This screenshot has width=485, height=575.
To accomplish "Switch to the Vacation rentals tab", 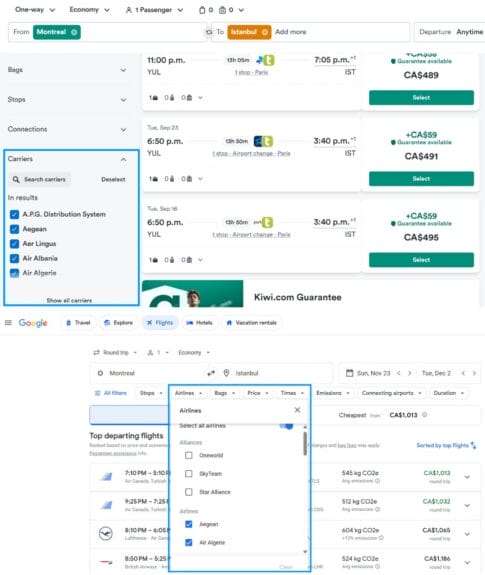I will pos(252,323).
